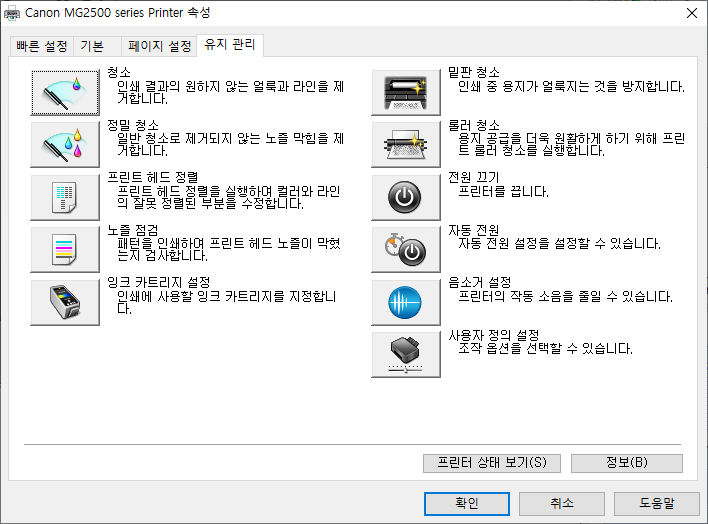This screenshot has width=708, height=524.
Task: Start the 청소 (Cleaning) icon button
Action: coord(65,92)
